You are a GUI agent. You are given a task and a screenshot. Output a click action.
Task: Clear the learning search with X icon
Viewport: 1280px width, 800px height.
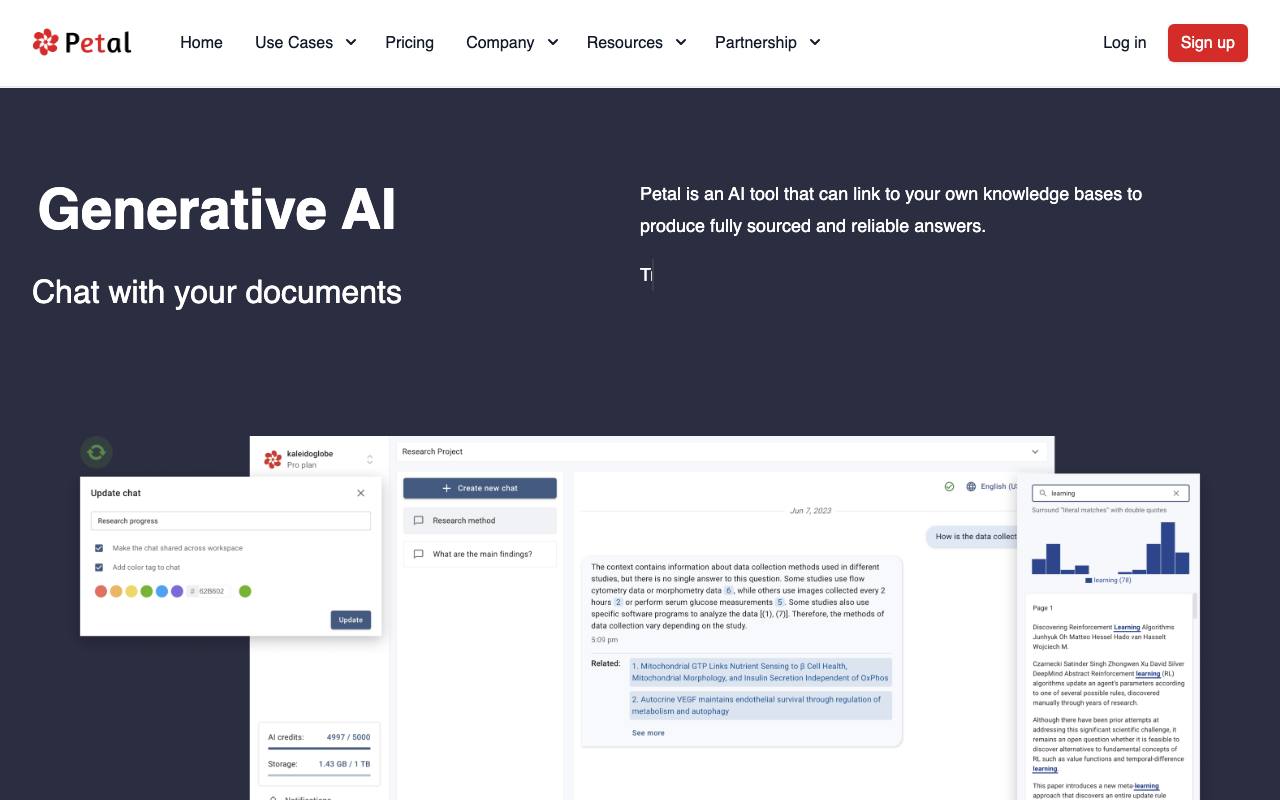click(1176, 493)
